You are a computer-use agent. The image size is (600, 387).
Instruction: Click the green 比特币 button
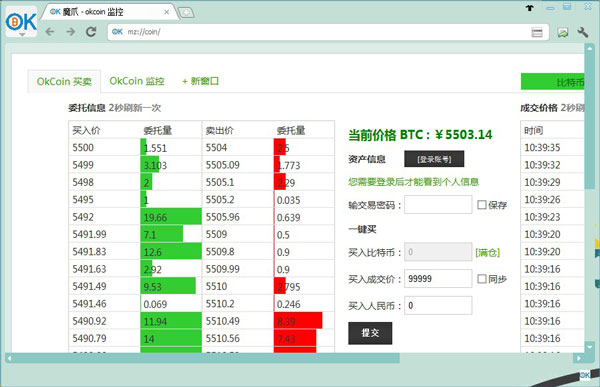point(553,82)
